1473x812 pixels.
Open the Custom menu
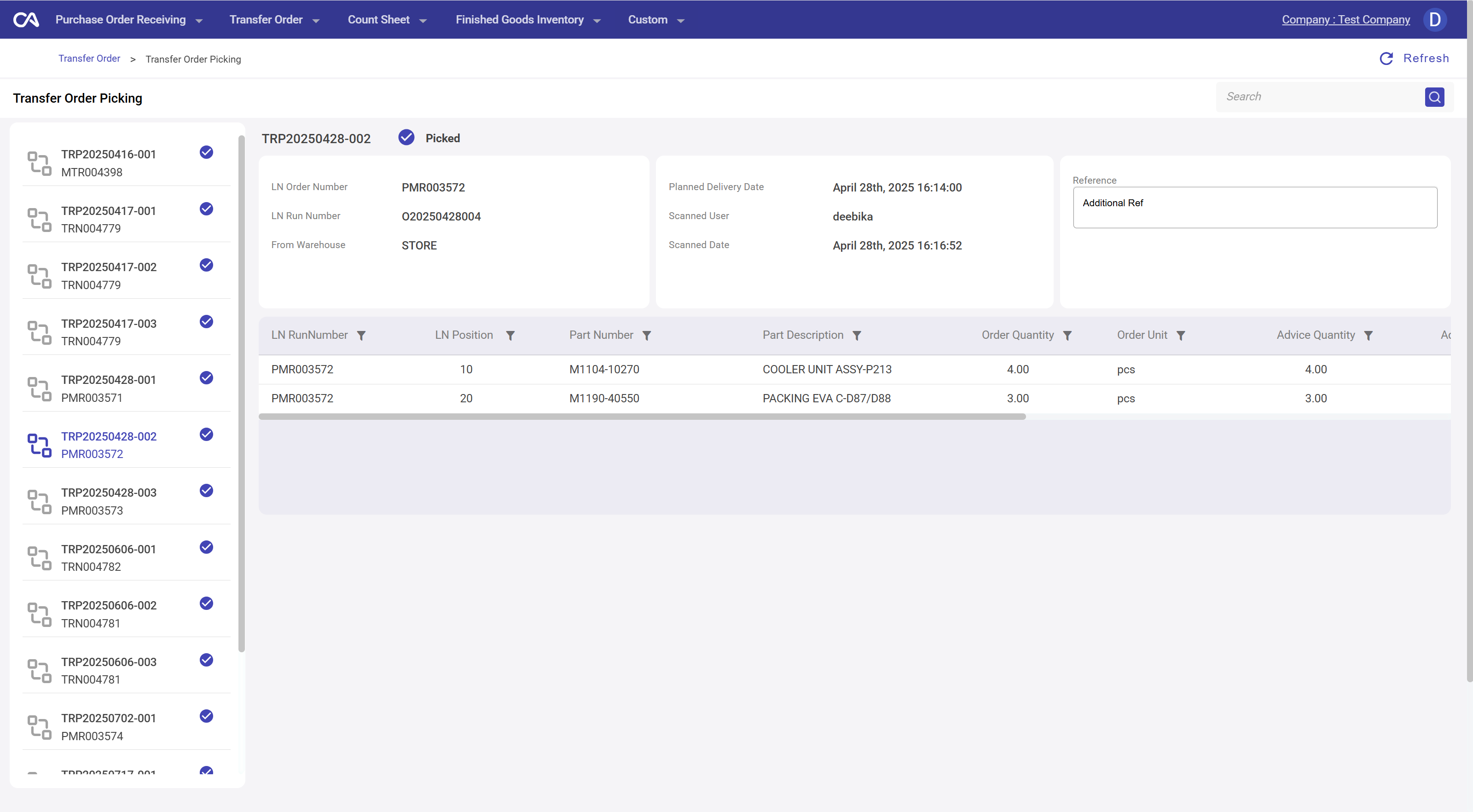click(x=647, y=19)
